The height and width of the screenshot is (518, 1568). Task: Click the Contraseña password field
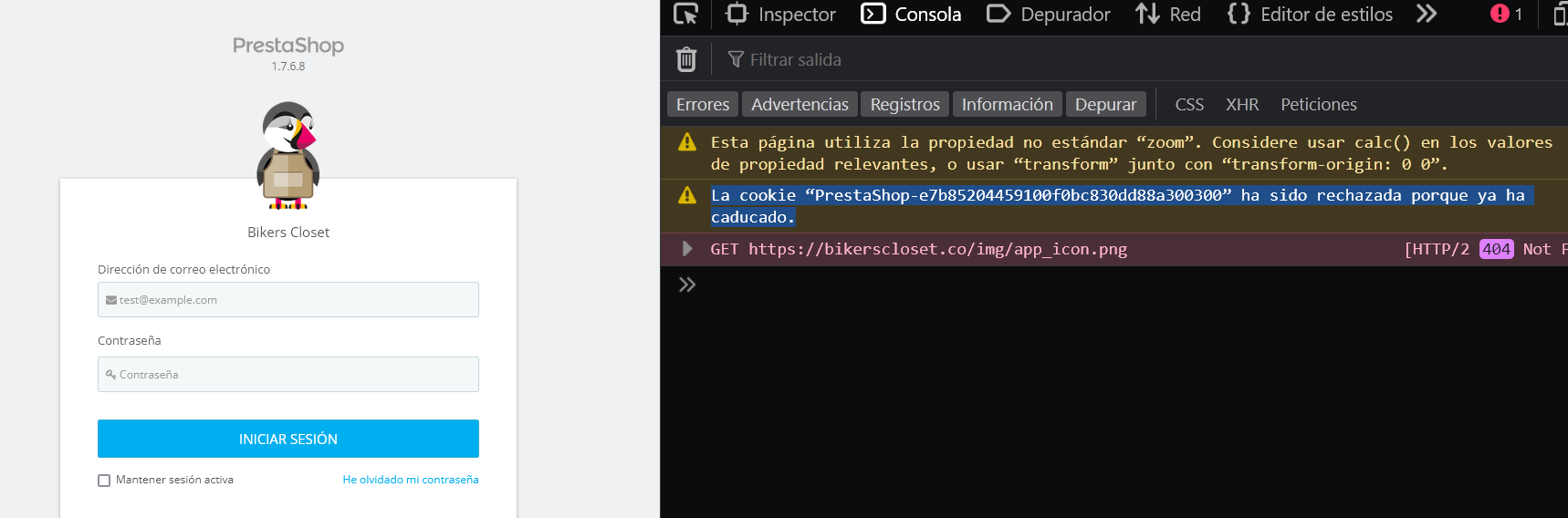click(x=288, y=374)
